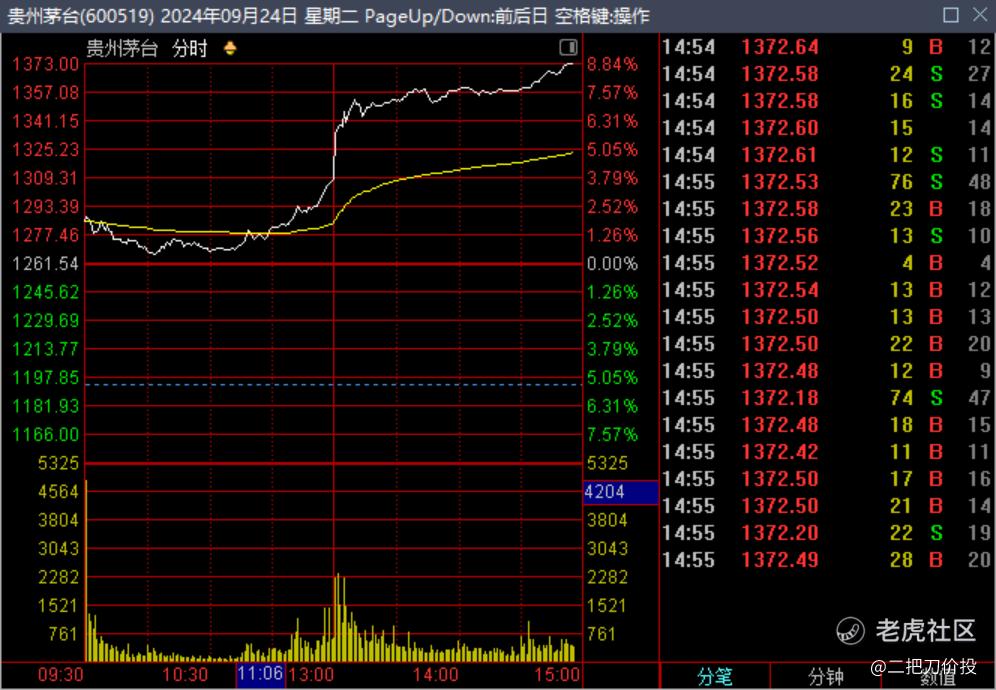Maximize the 贵州茅台 chart window
This screenshot has width=996, height=690.
tap(951, 15)
